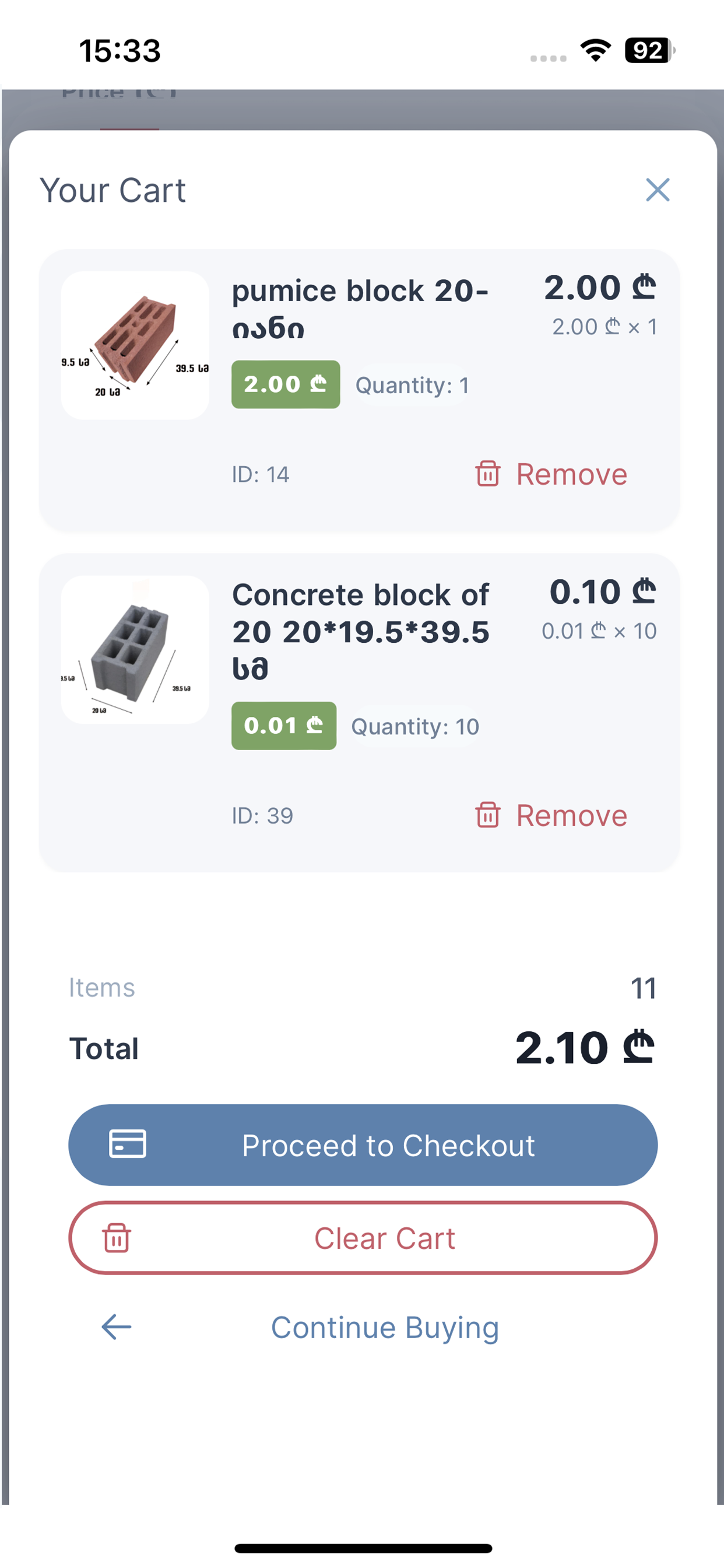Remove pumice block 20 from cart
The width and height of the screenshot is (724, 1568).
[551, 474]
